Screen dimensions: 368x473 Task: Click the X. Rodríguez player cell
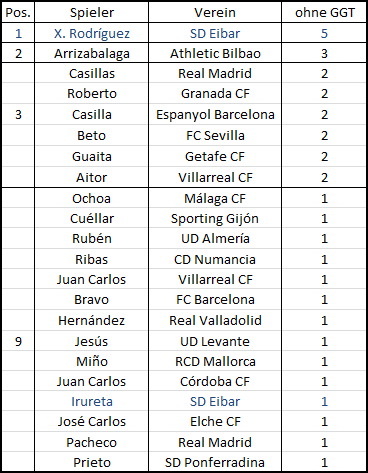tap(92, 33)
